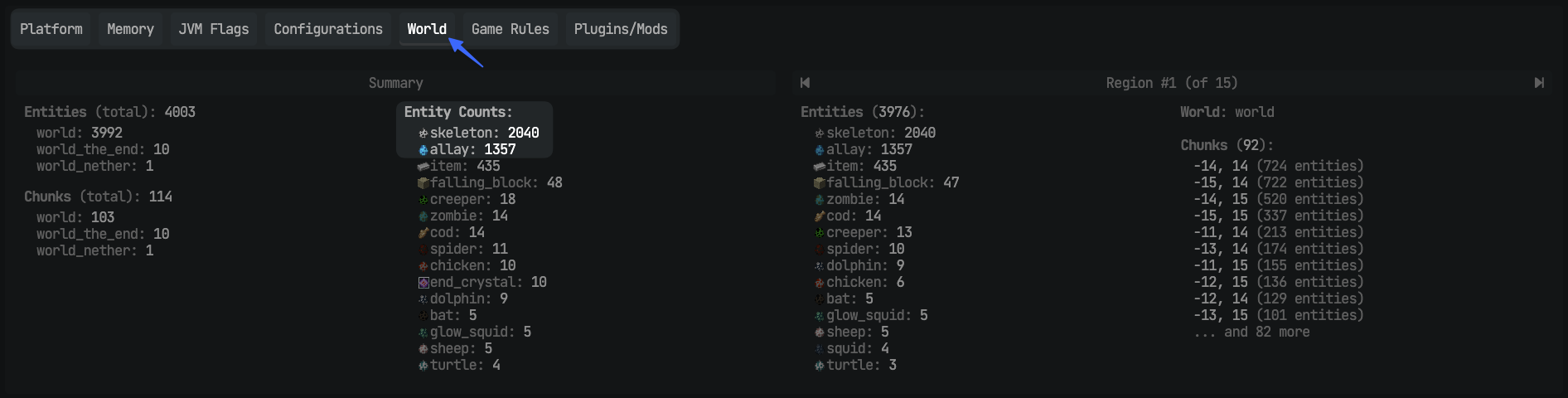Open the Game Rules tab
The width and height of the screenshot is (1568, 398).
pyautogui.click(x=511, y=29)
